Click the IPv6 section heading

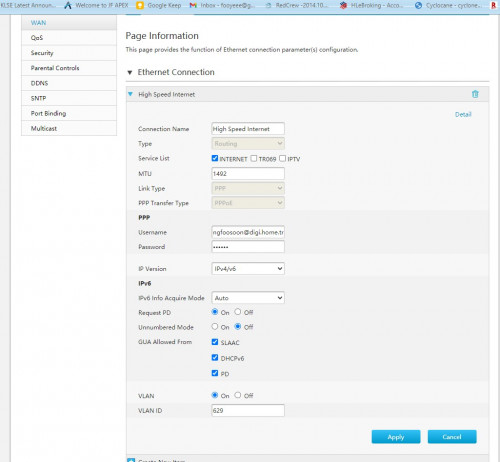(145, 283)
